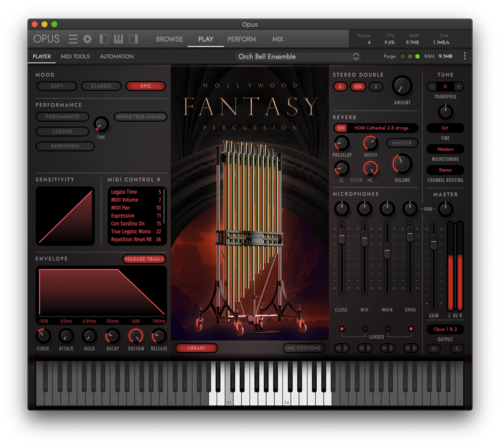
Task: Toggle the Repetition performance button
Action: click(65, 146)
